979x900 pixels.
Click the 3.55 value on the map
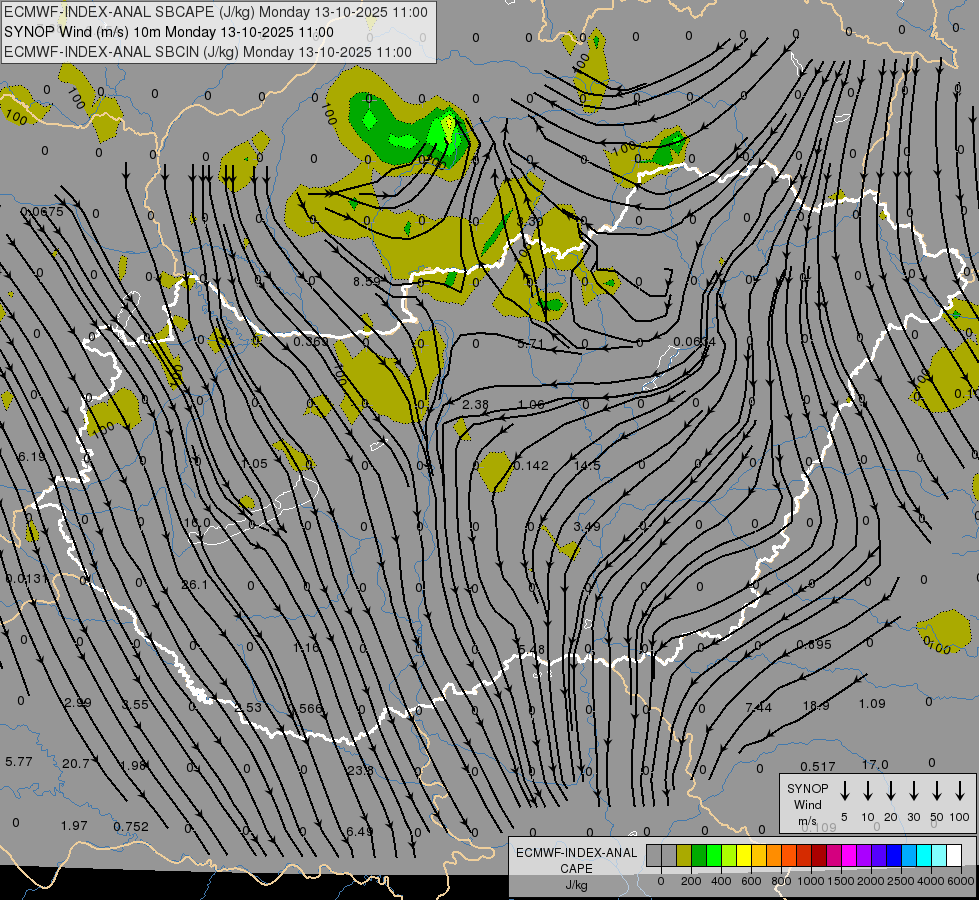[x=135, y=705]
